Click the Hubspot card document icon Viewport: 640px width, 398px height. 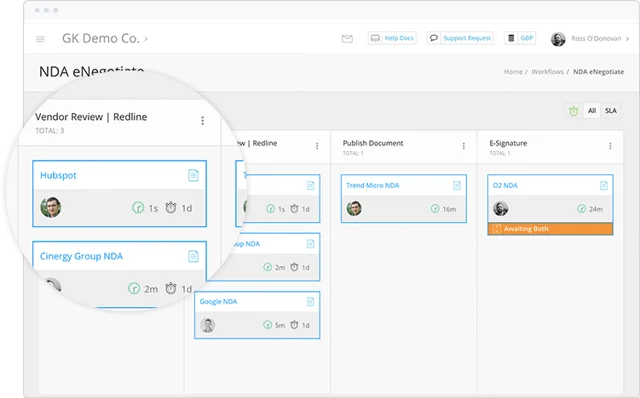pyautogui.click(x=193, y=175)
